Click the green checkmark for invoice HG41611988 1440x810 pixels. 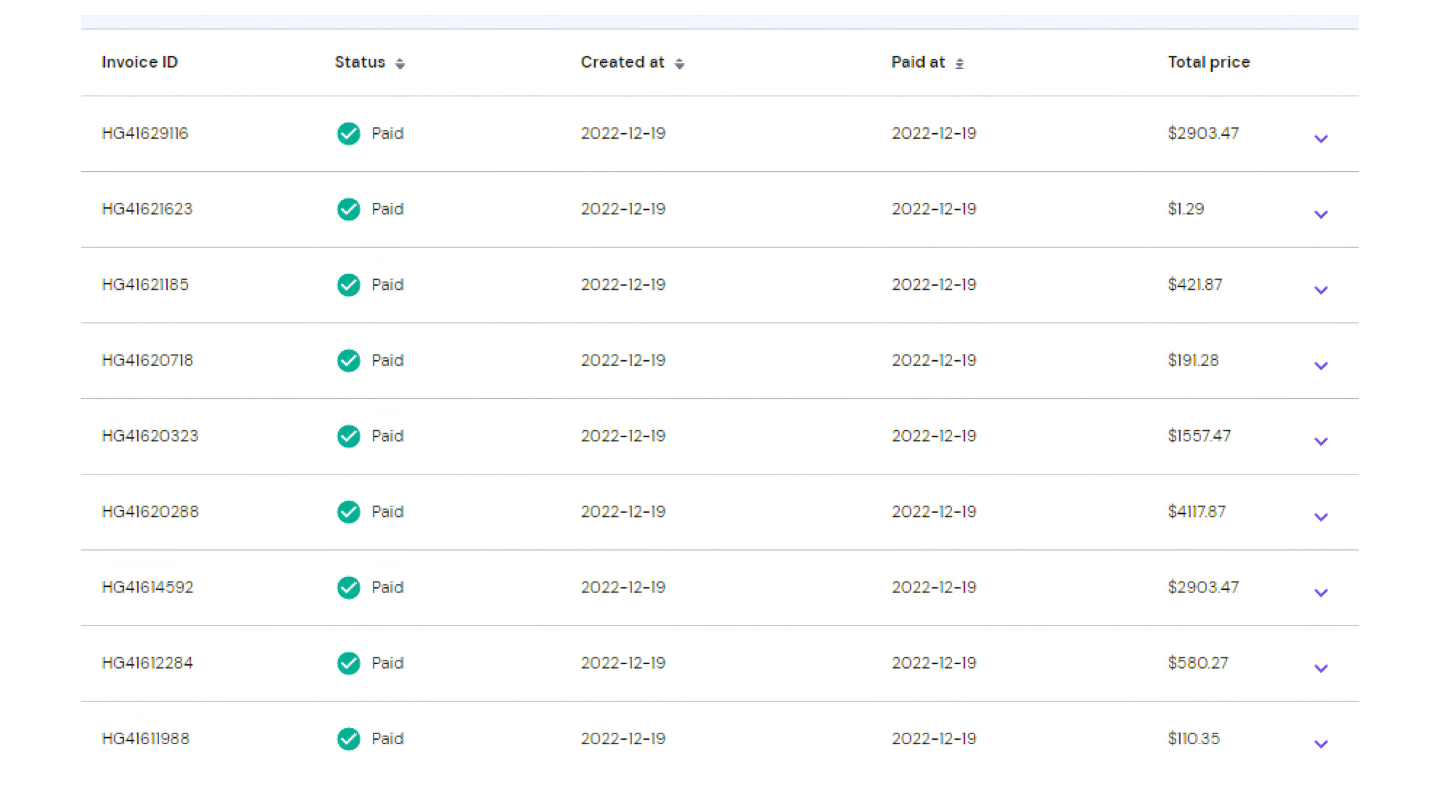[x=348, y=739]
